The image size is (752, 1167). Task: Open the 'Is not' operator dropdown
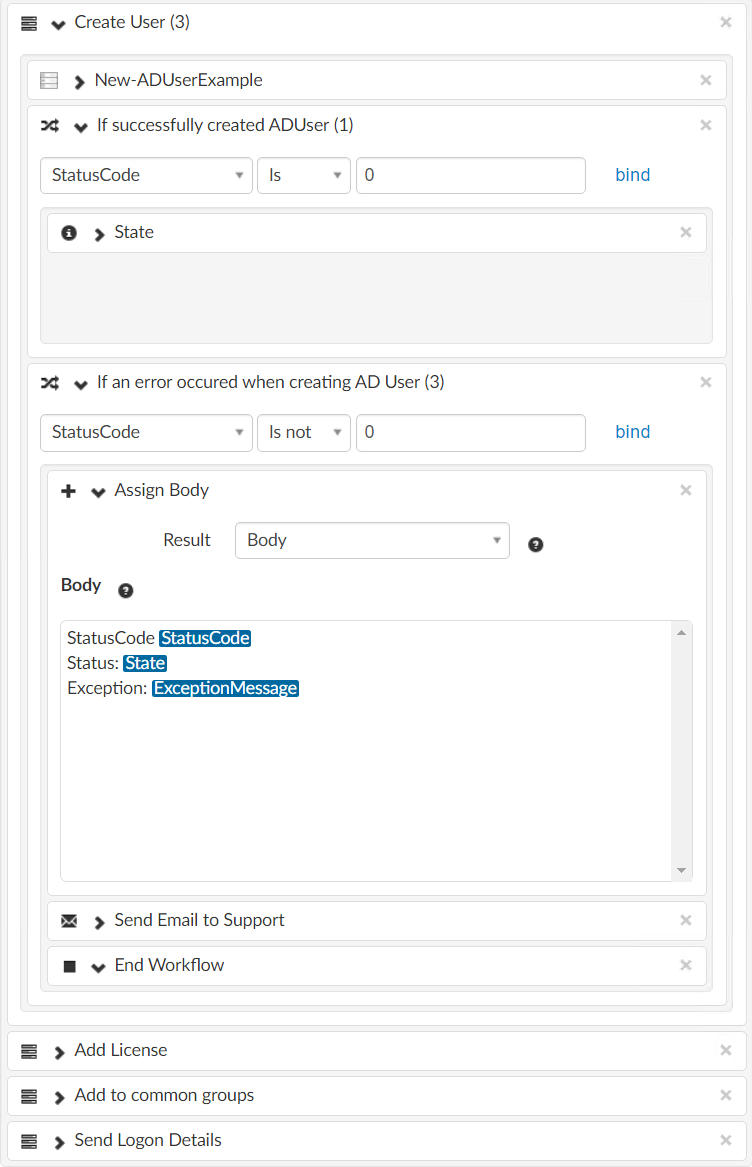[303, 432]
